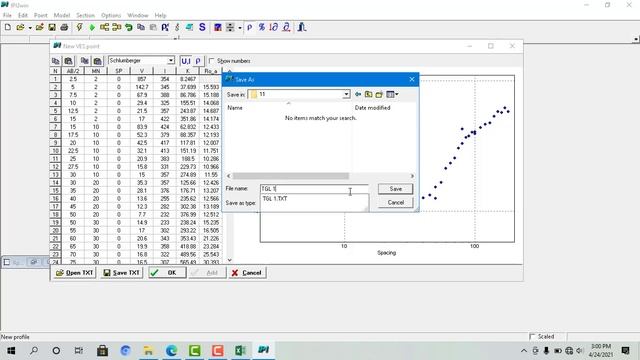Click right arrow of Save As scrollbar

[x=412, y=176]
